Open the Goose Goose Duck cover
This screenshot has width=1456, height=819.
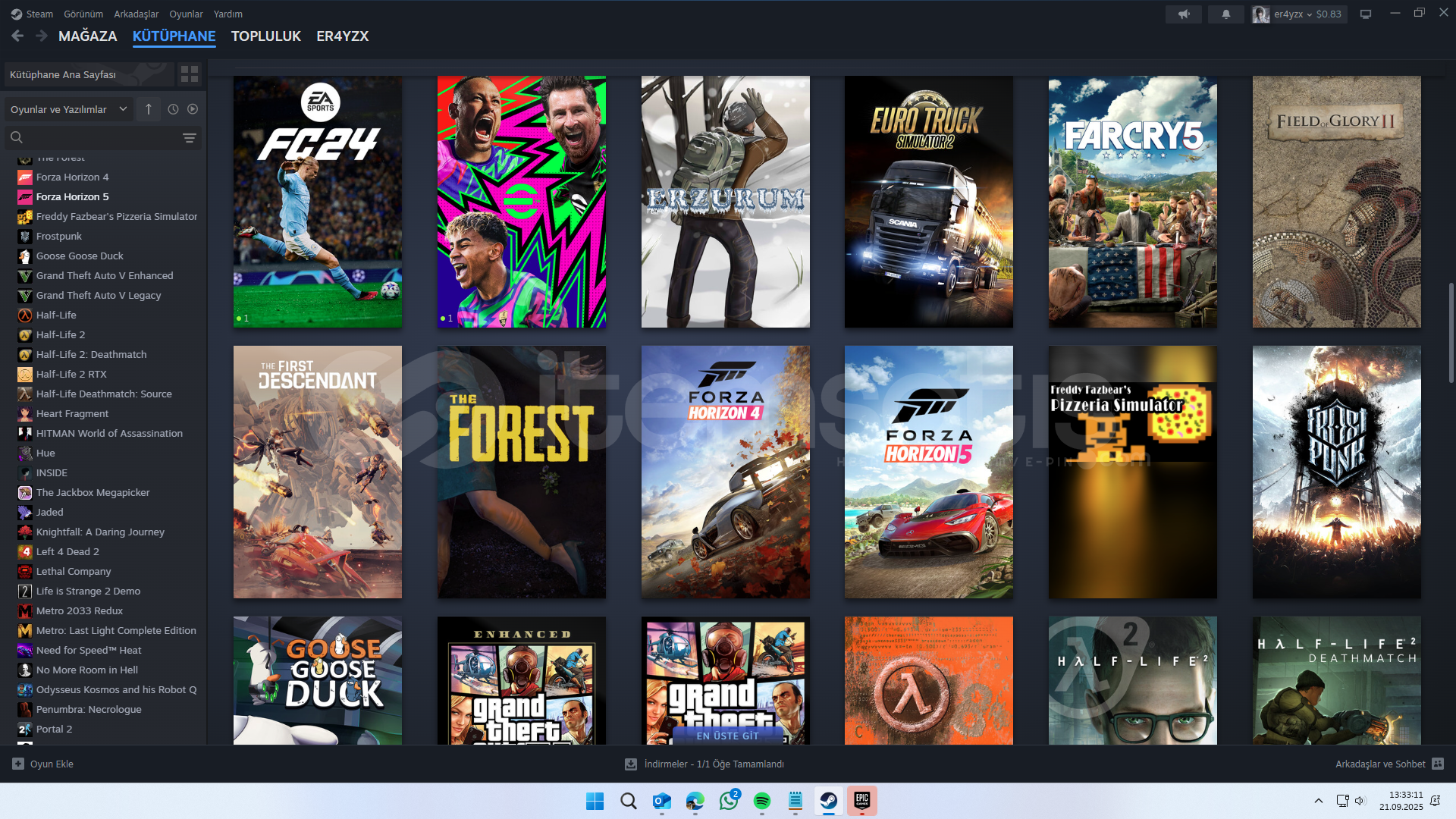(x=318, y=680)
